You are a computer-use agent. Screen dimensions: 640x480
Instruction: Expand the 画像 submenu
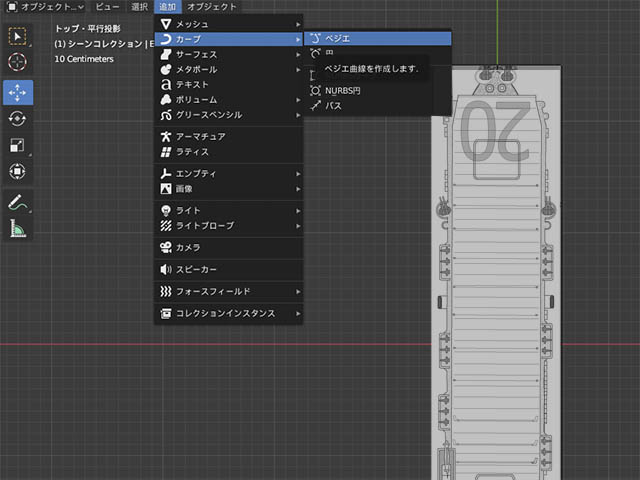pos(229,189)
